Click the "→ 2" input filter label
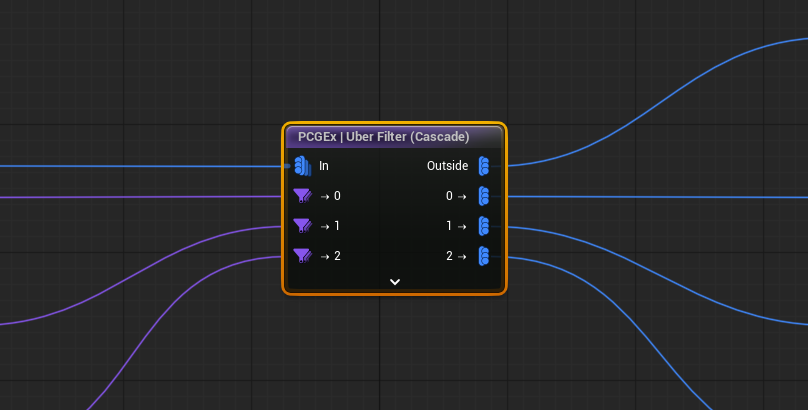Image resolution: width=808 pixels, height=410 pixels. pyautogui.click(x=330, y=256)
